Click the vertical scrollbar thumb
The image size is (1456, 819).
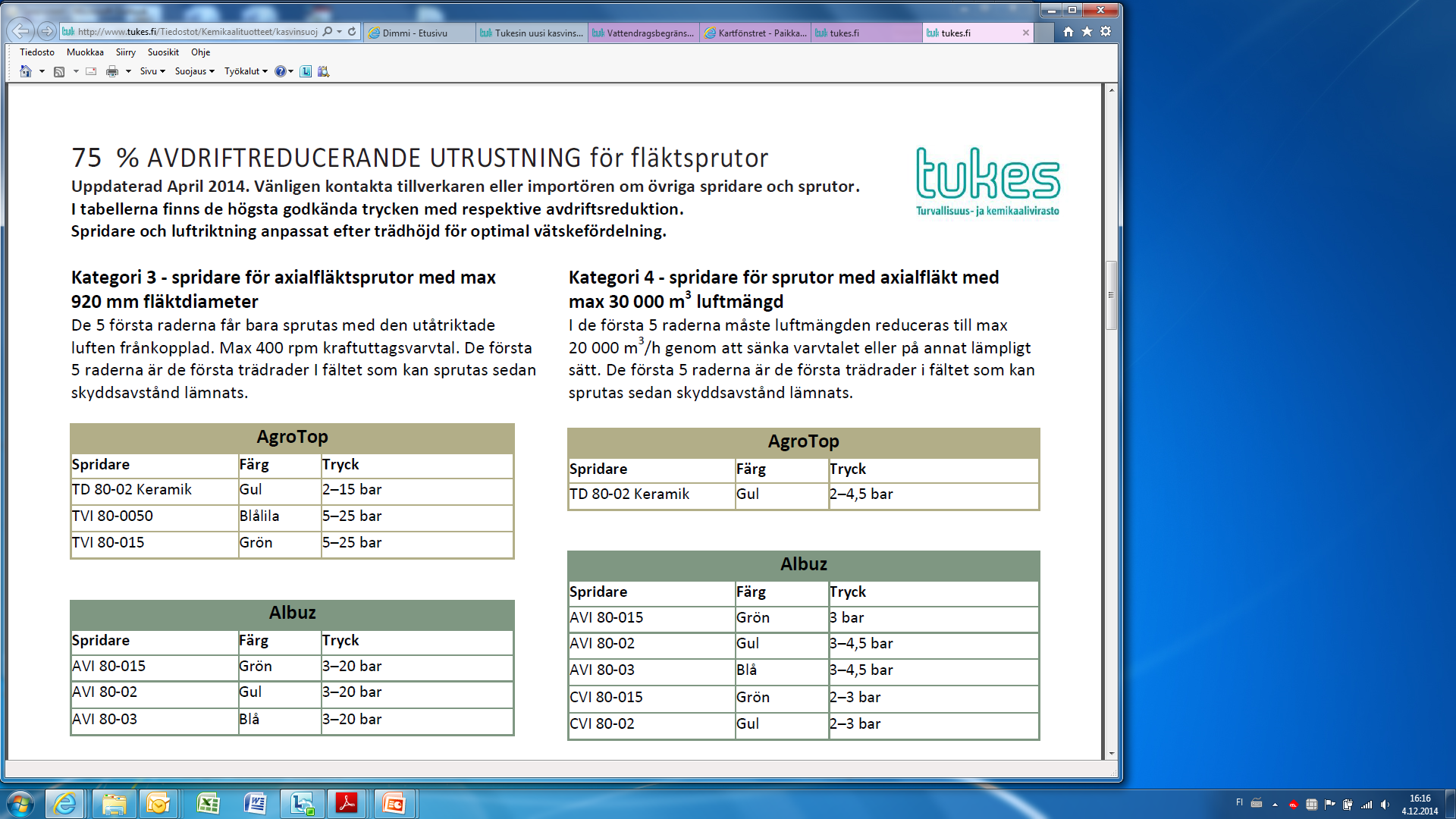click(x=1112, y=295)
